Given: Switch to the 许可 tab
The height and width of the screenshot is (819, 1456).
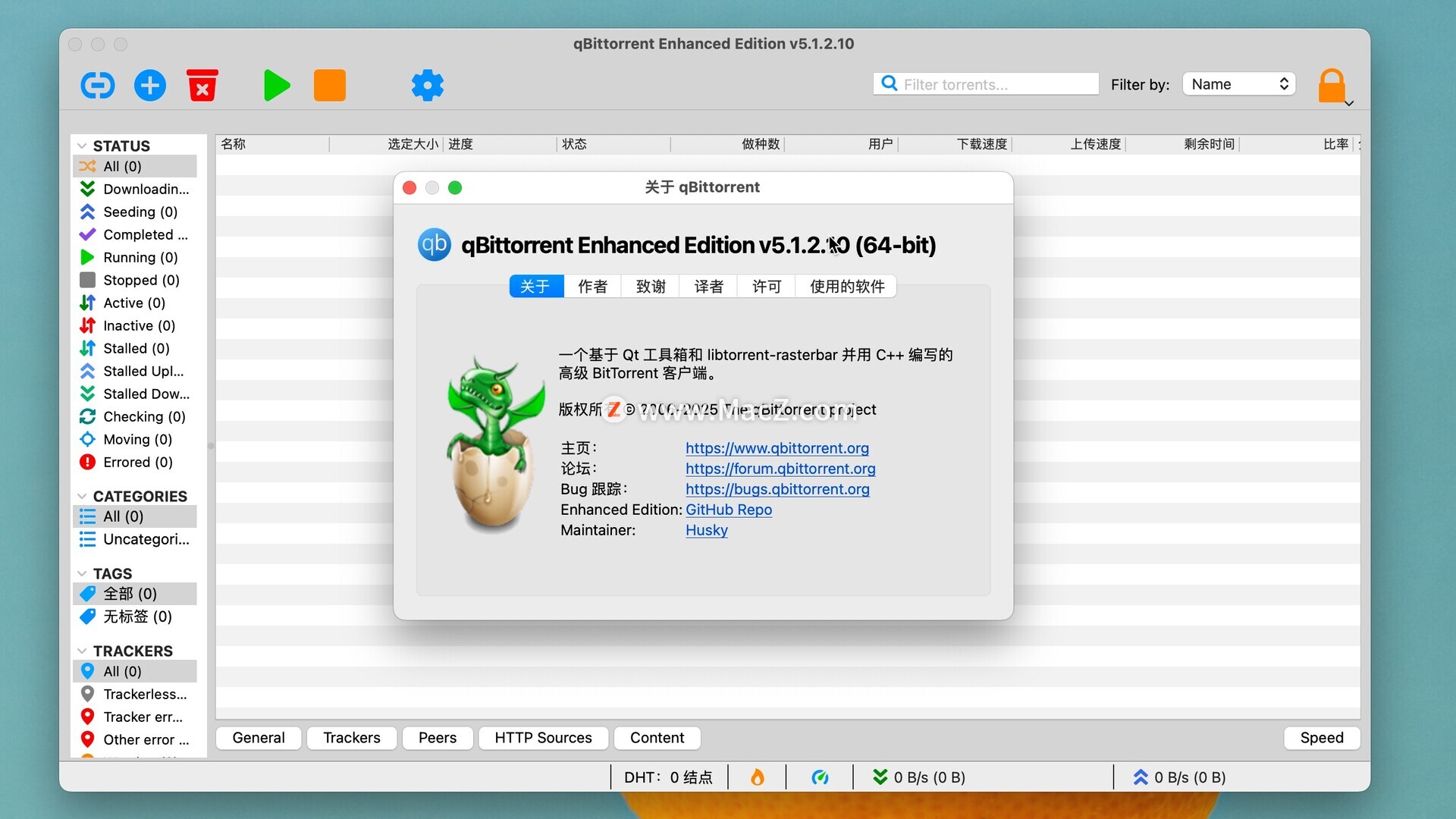Looking at the screenshot, I should click(x=766, y=286).
